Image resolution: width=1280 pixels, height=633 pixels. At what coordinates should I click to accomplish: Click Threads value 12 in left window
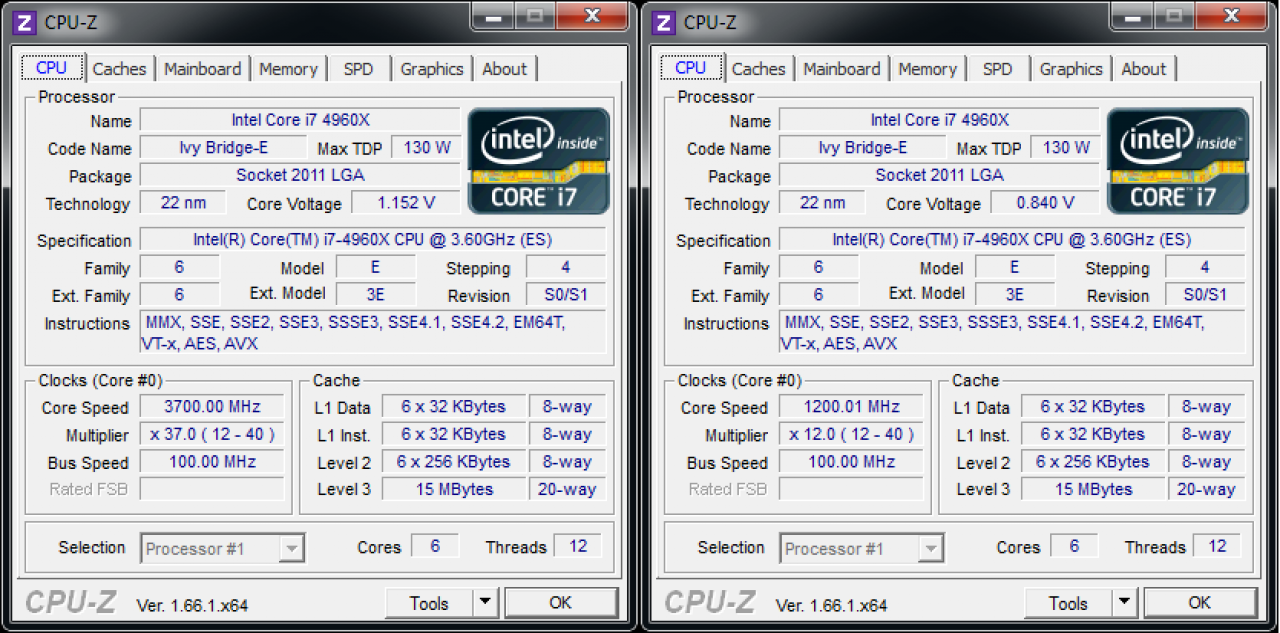578,547
